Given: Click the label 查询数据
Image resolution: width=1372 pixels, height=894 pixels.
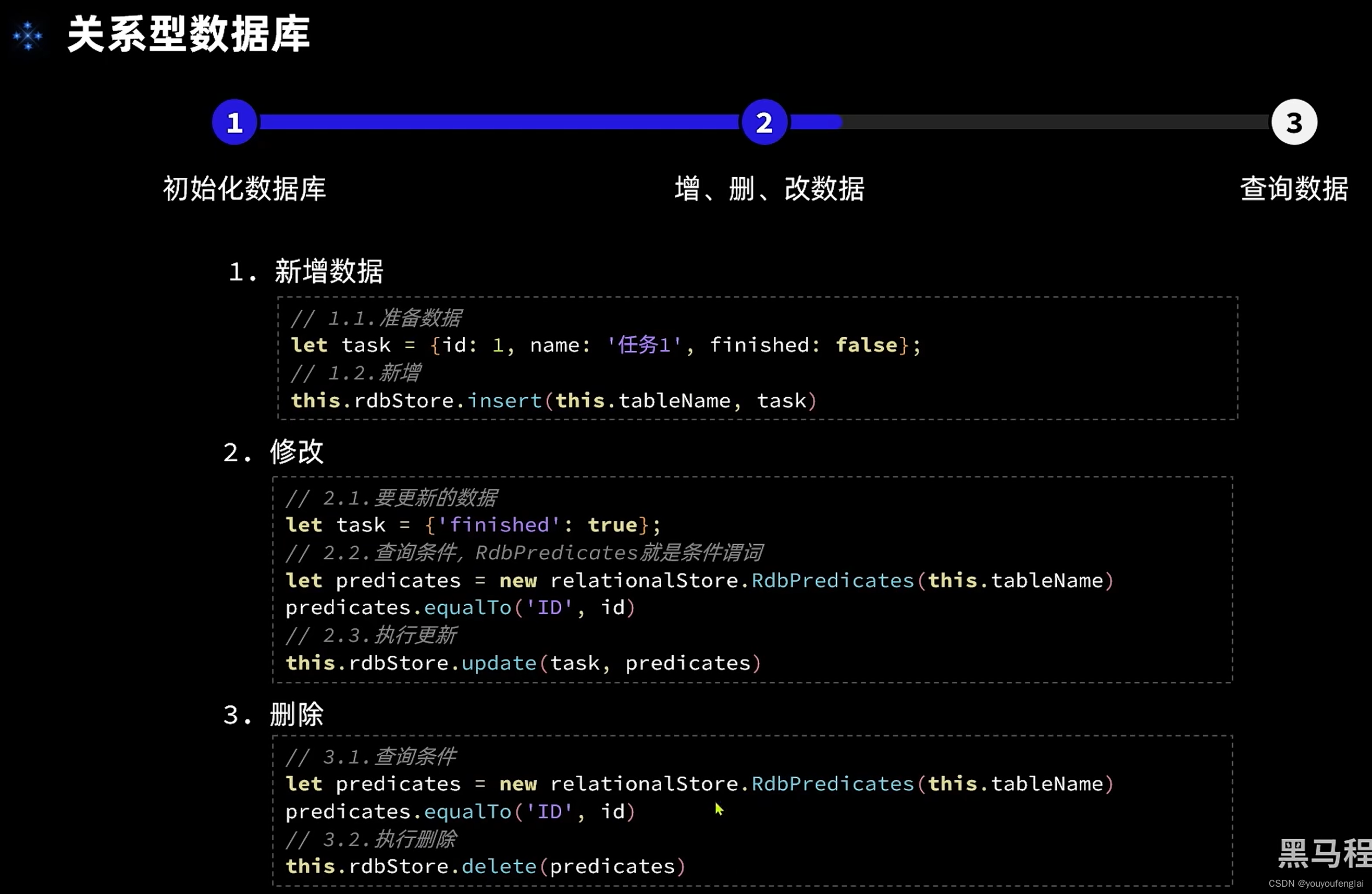Looking at the screenshot, I should pyautogui.click(x=1294, y=189).
